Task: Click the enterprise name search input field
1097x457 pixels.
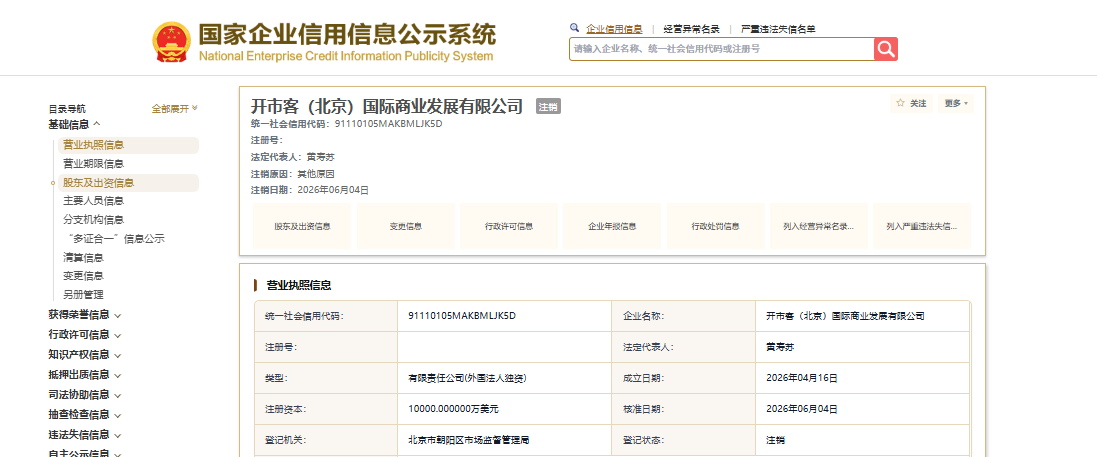Action: [x=721, y=49]
